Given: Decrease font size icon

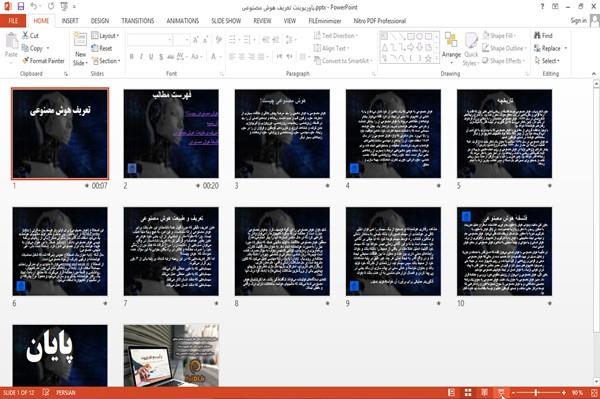Looking at the screenshot, I should 206,40.
